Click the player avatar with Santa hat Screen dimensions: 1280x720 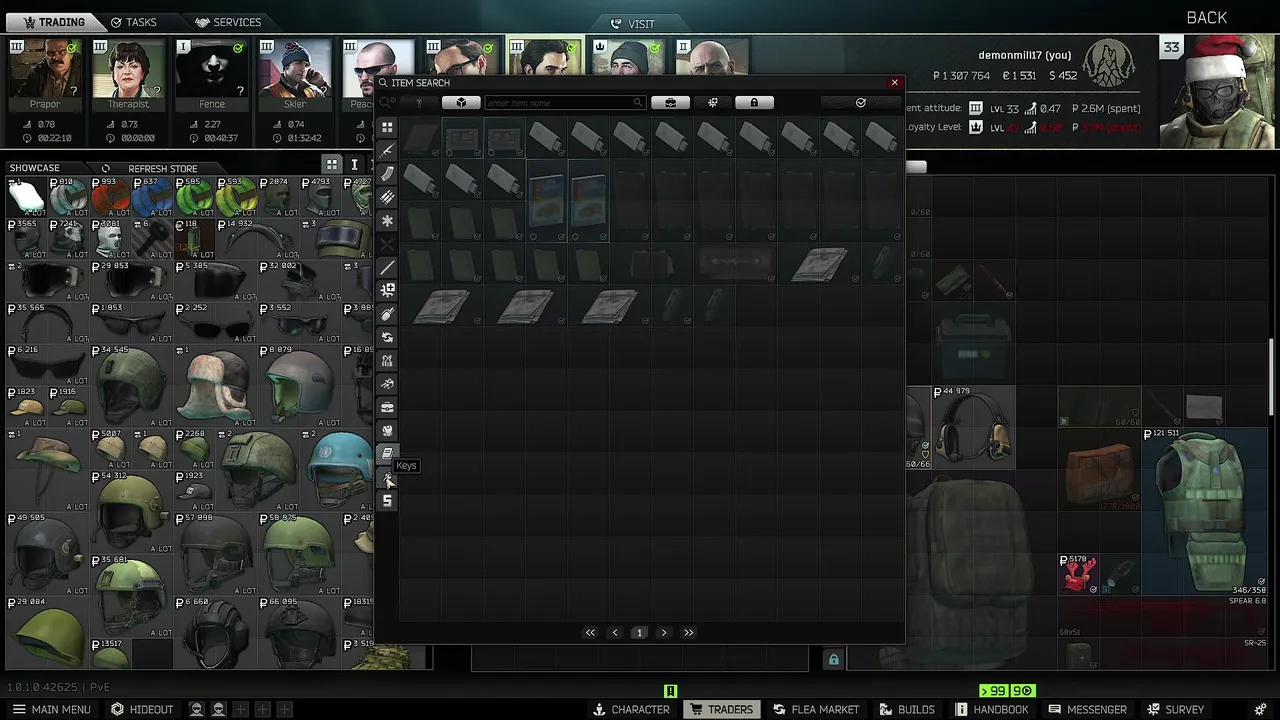[1219, 92]
